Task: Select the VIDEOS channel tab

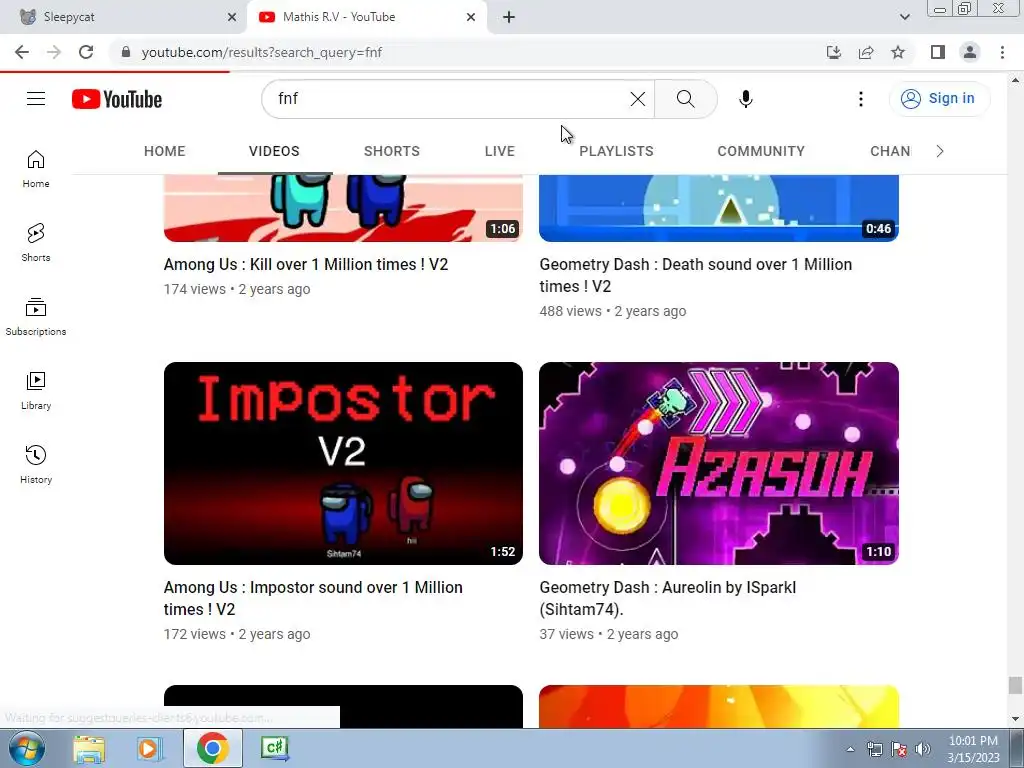Action: [x=274, y=151]
